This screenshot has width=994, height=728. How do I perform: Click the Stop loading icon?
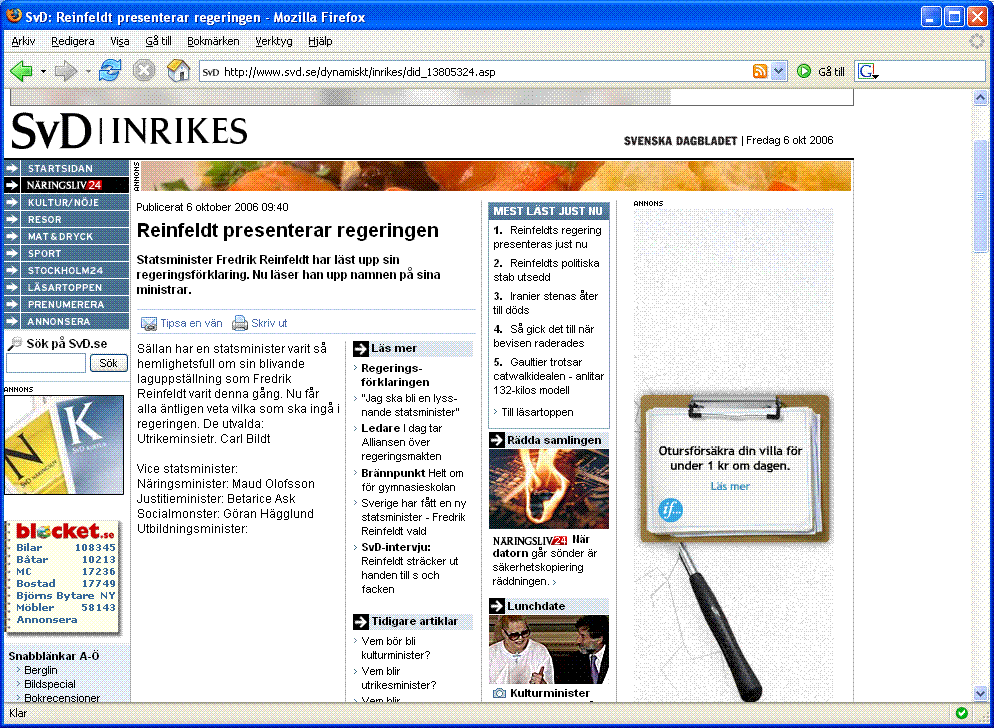click(x=144, y=71)
